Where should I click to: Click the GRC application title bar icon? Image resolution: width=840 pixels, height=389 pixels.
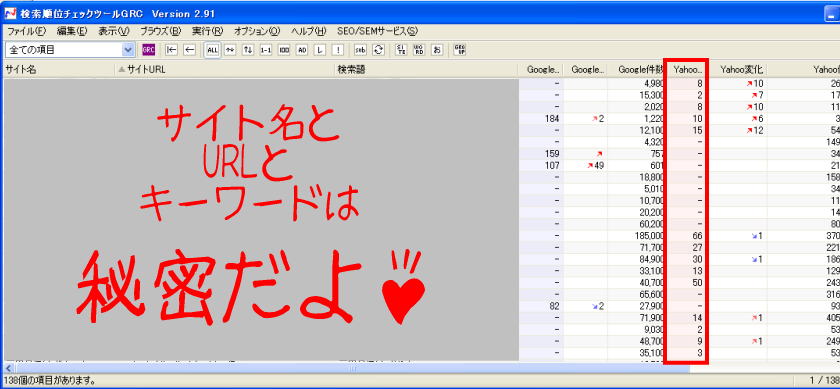click(10, 13)
